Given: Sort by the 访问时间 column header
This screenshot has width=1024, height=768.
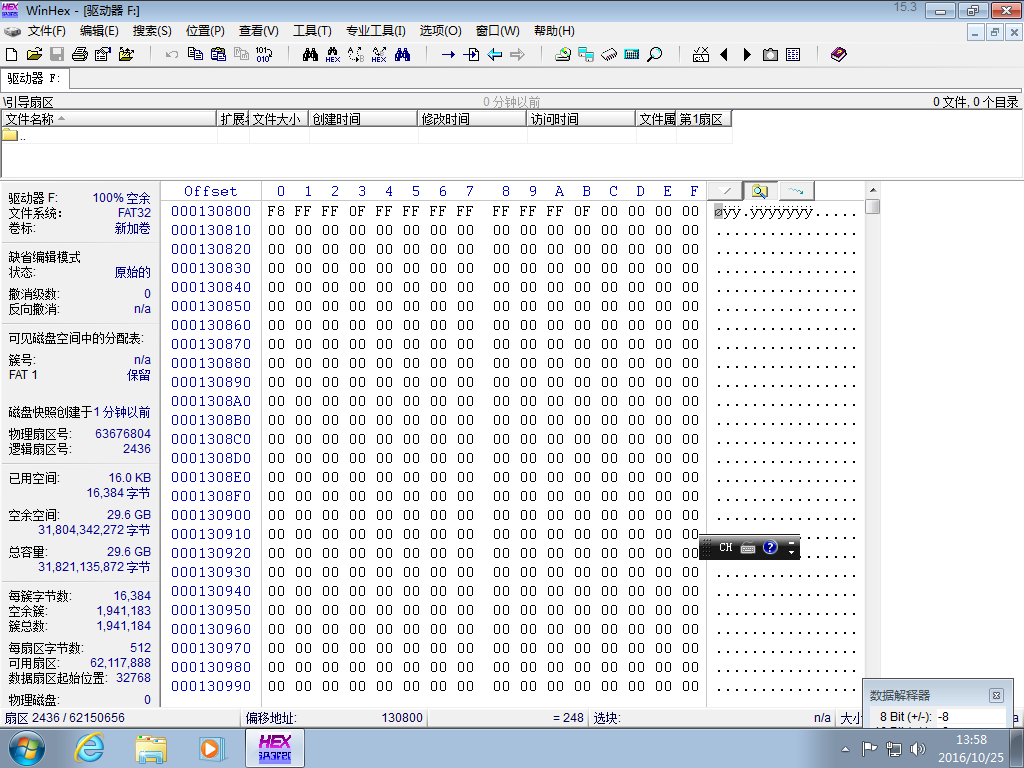Looking at the screenshot, I should 581,119.
